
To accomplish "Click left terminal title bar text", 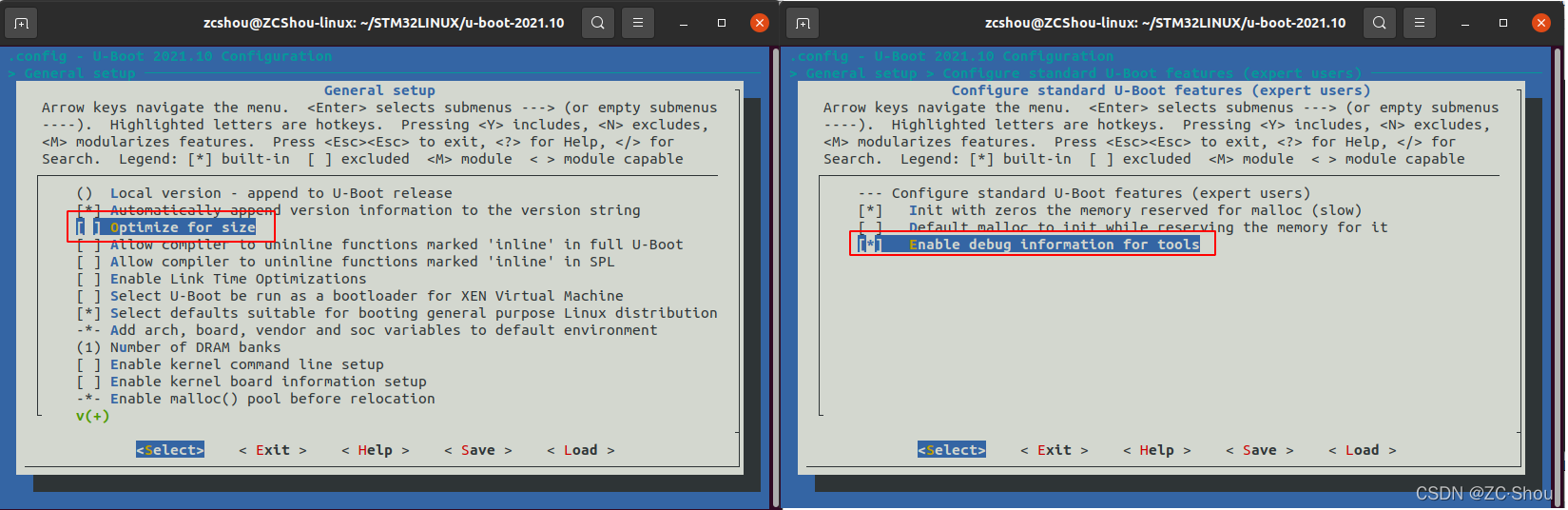I will 384,23.
